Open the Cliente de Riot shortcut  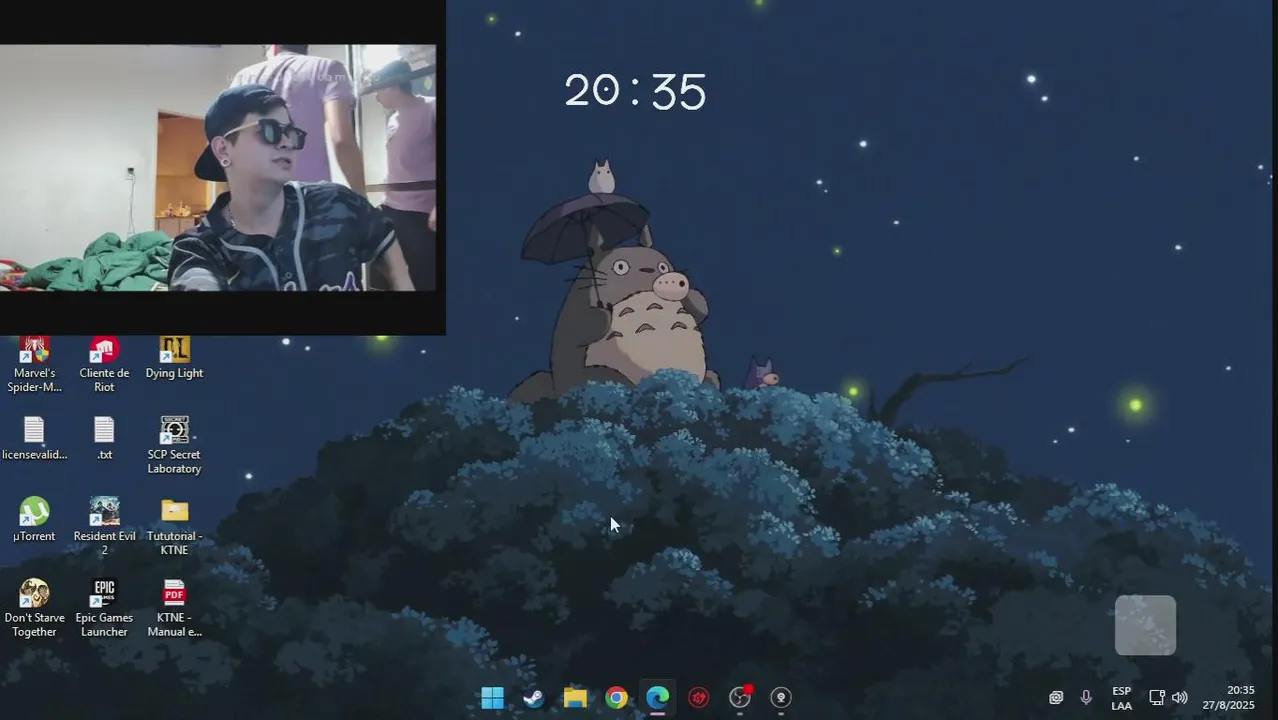click(x=104, y=365)
